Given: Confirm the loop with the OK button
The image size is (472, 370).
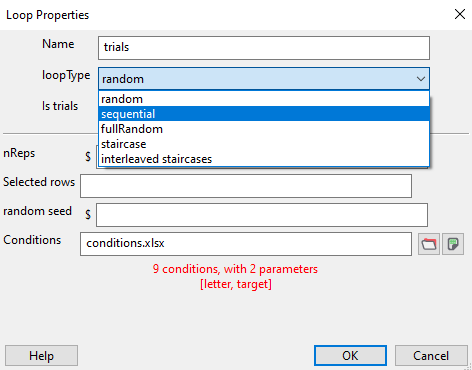Looking at the screenshot, I should pyautogui.click(x=350, y=356).
